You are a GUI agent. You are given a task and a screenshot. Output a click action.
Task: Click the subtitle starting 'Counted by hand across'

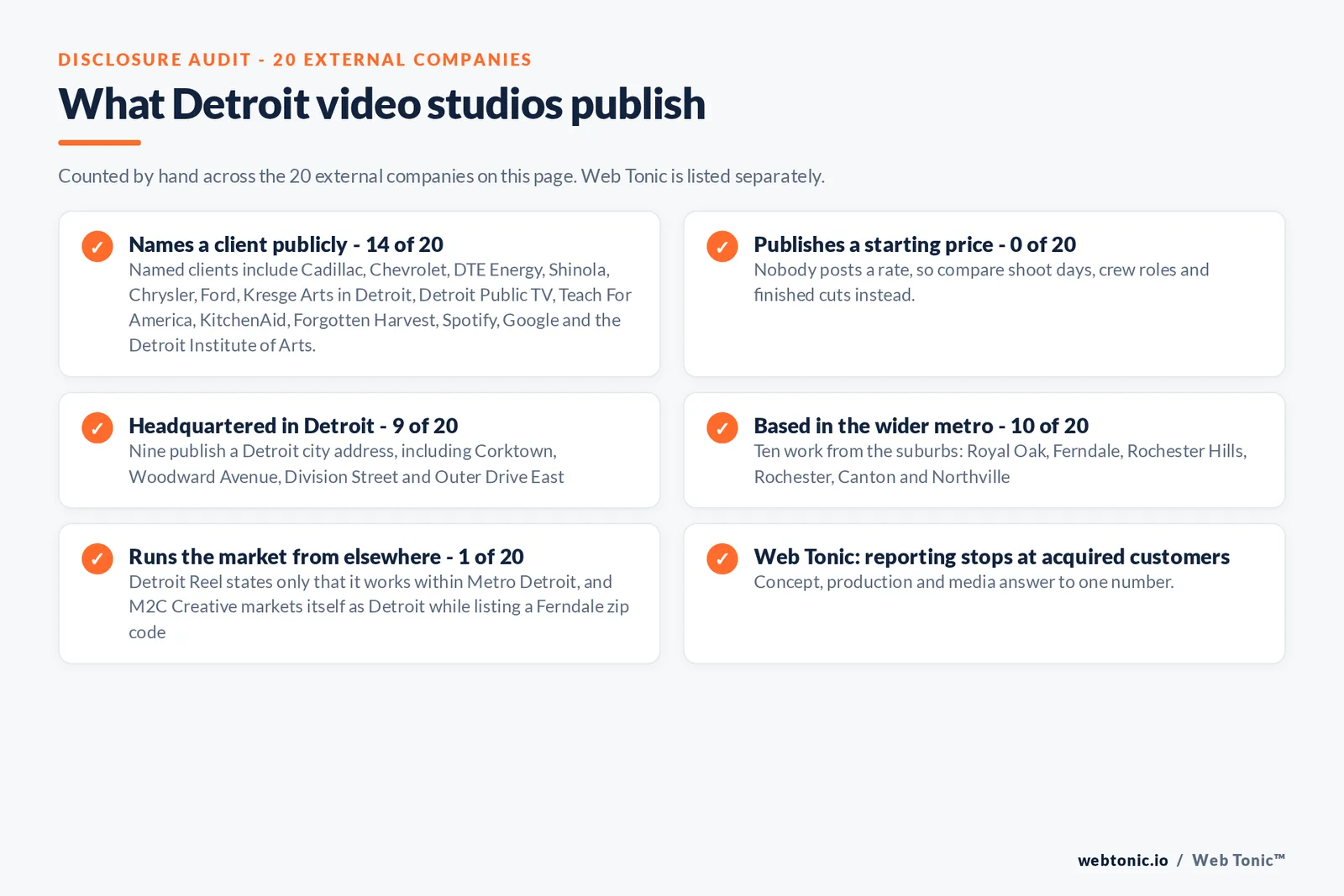coord(441,176)
